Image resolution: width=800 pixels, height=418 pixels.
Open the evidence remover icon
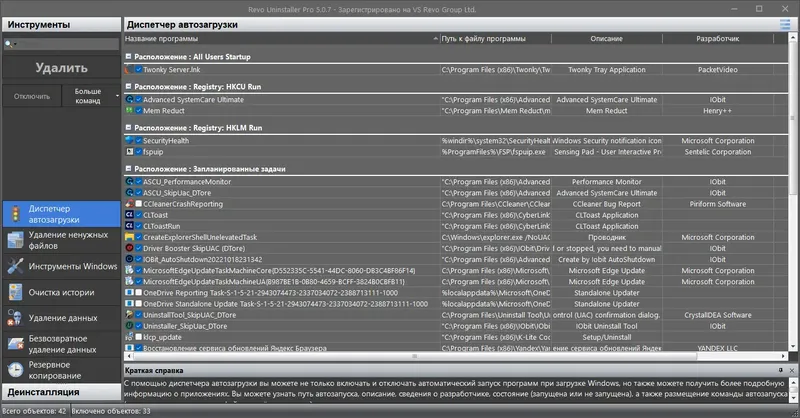click(x=15, y=317)
